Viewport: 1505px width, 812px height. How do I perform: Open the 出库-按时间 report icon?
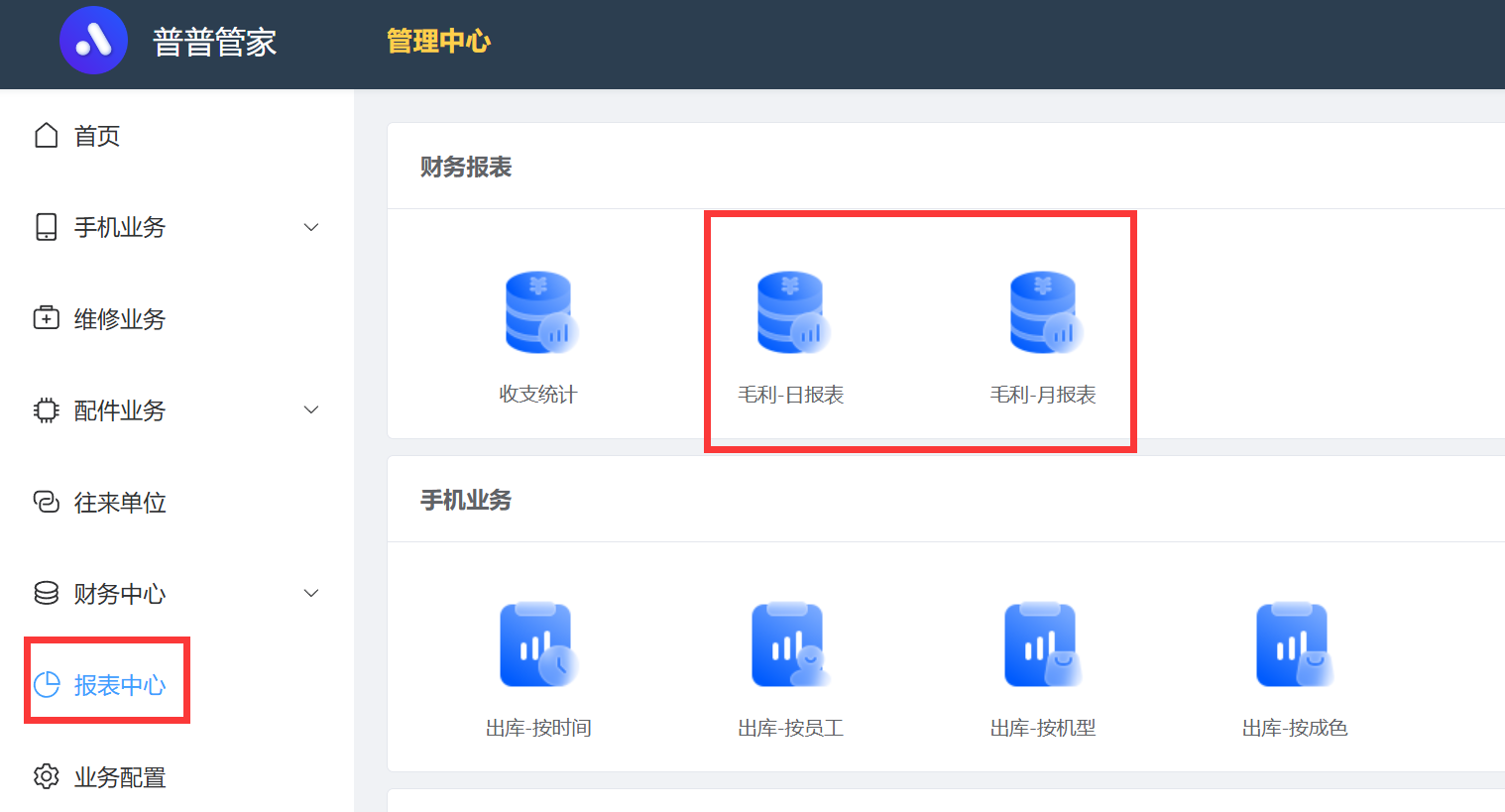coord(538,644)
